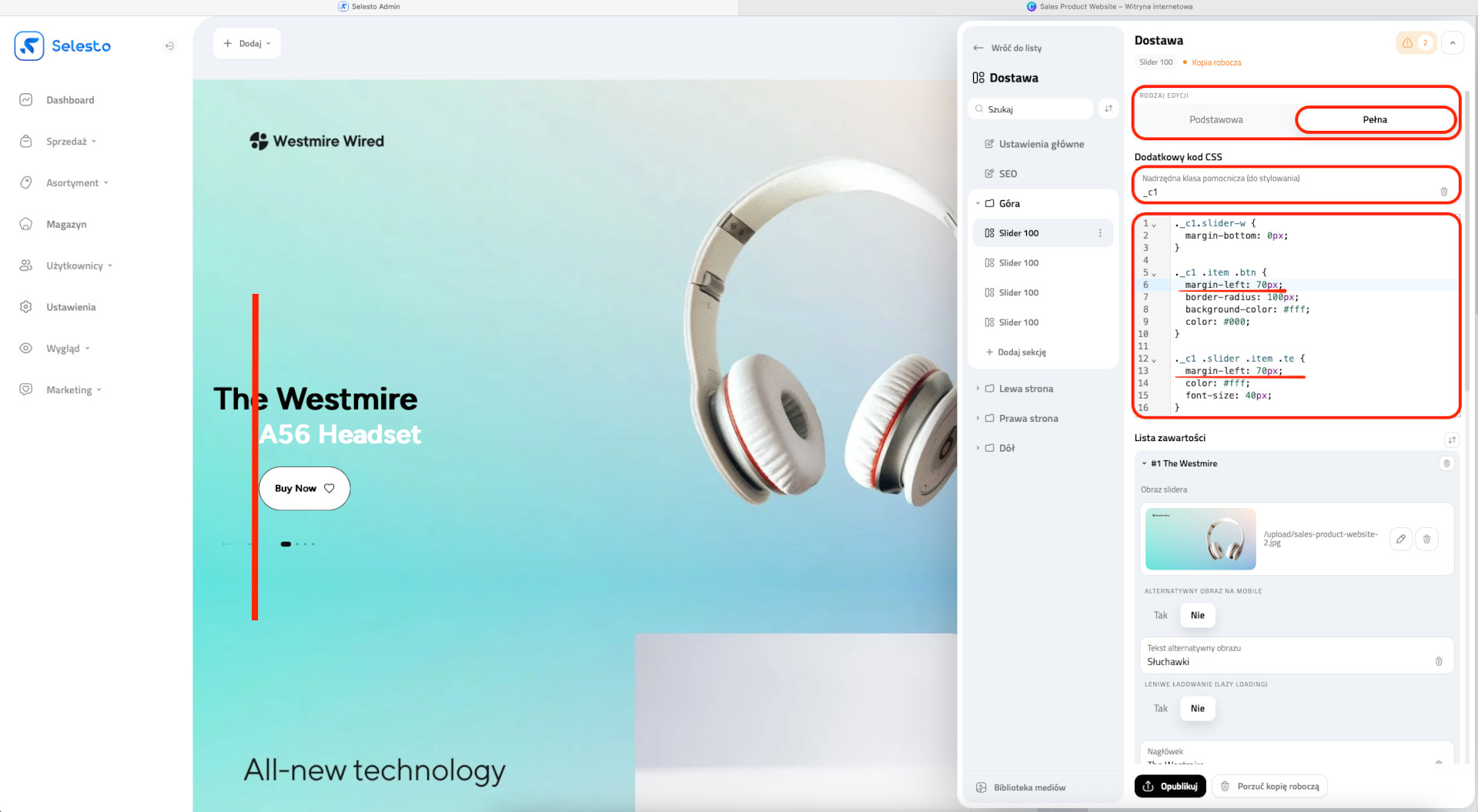Fold CSS rule at line 1

tap(1154, 225)
